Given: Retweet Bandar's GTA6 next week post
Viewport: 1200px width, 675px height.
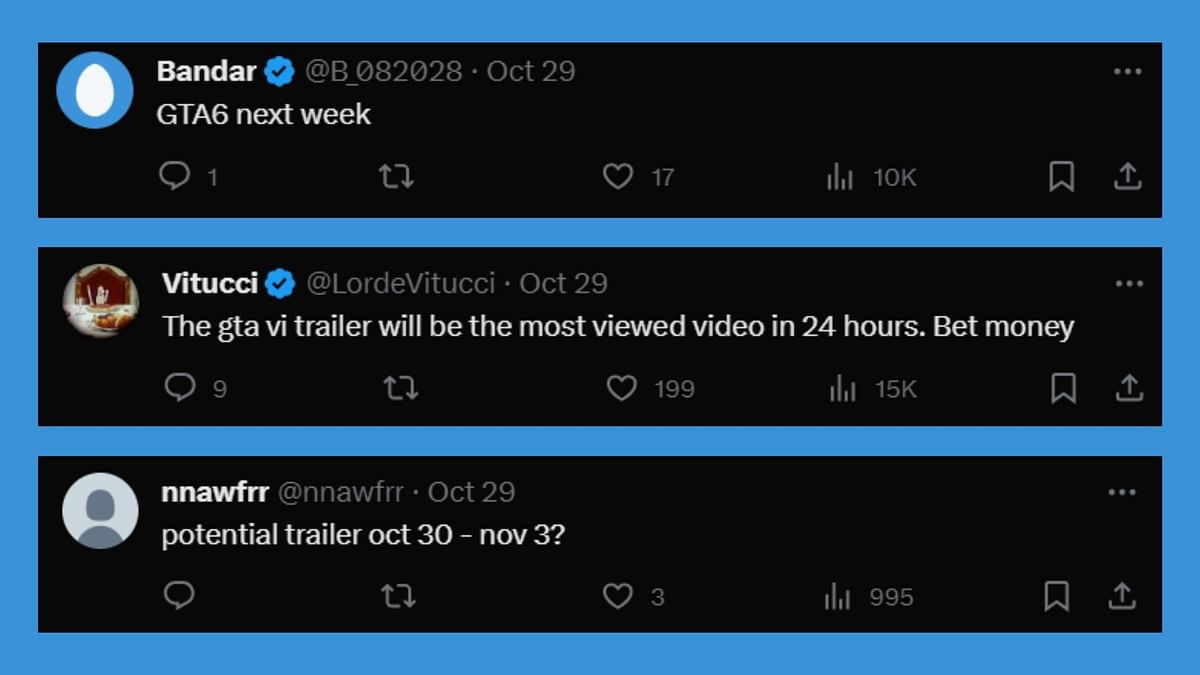Looking at the screenshot, I should [396, 177].
